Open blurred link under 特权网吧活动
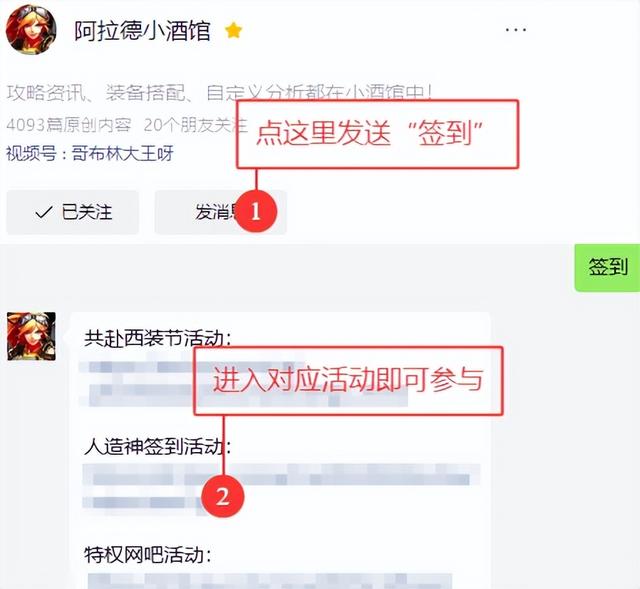Image resolution: width=640 pixels, height=589 pixels. pyautogui.click(x=269, y=581)
